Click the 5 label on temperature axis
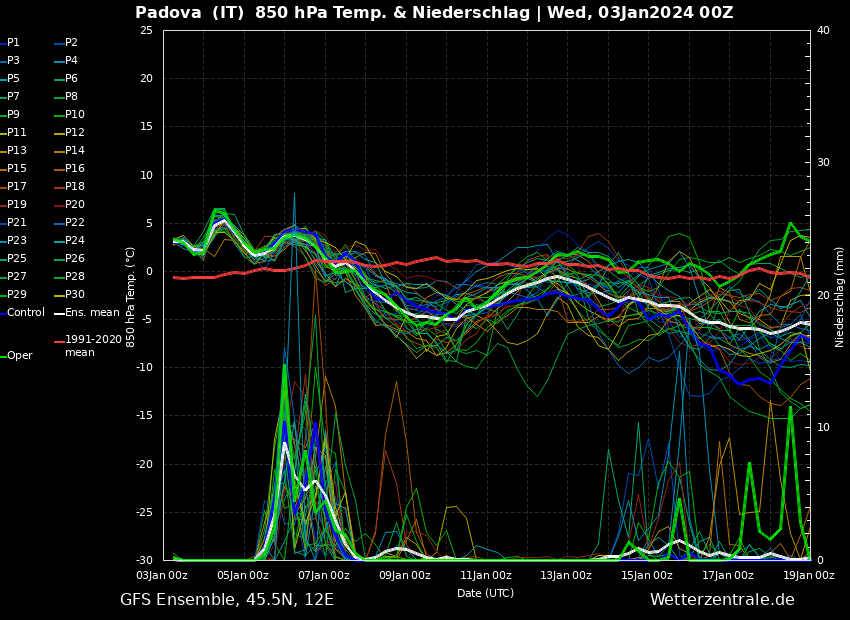 [x=150, y=223]
